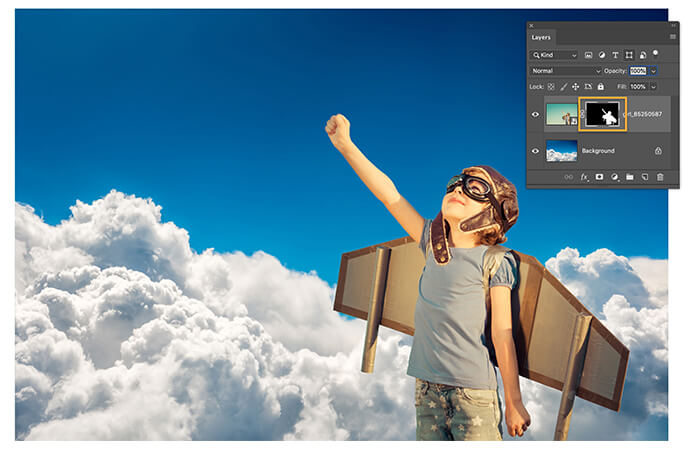
Task: Select the layer mask thumbnail
Action: [602, 114]
